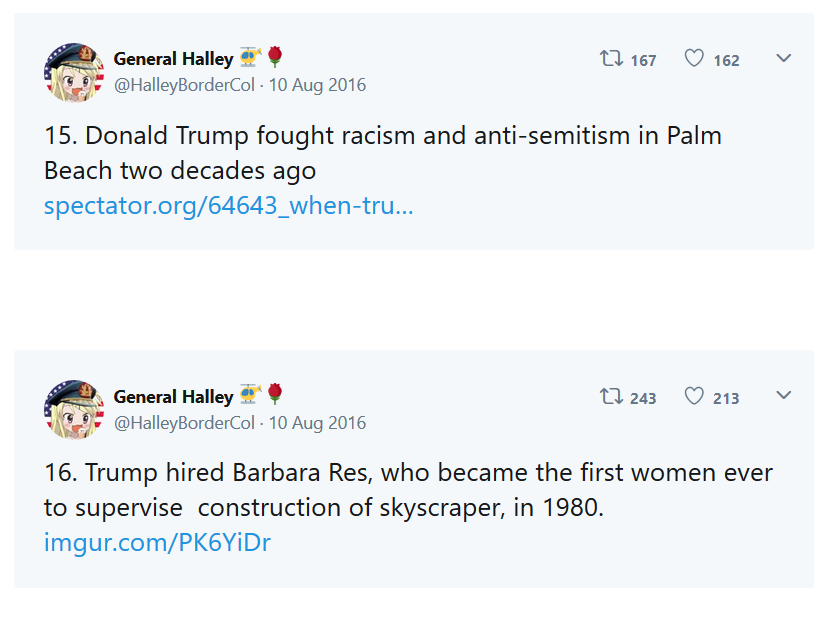Open General Halley's name on tweet 15
Screen dimensions: 823x624
tap(173, 59)
